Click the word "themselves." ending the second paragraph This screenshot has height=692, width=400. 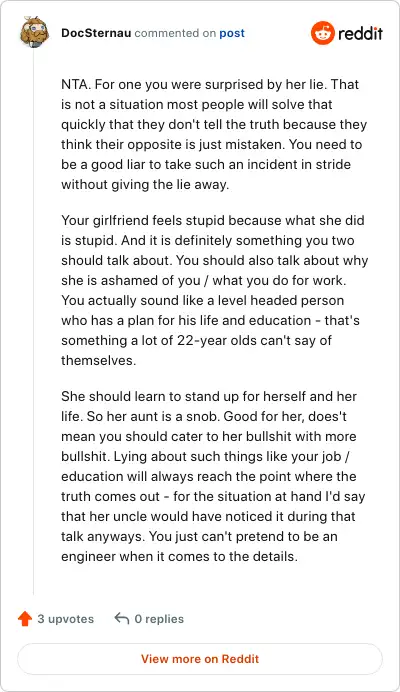click(x=98, y=360)
